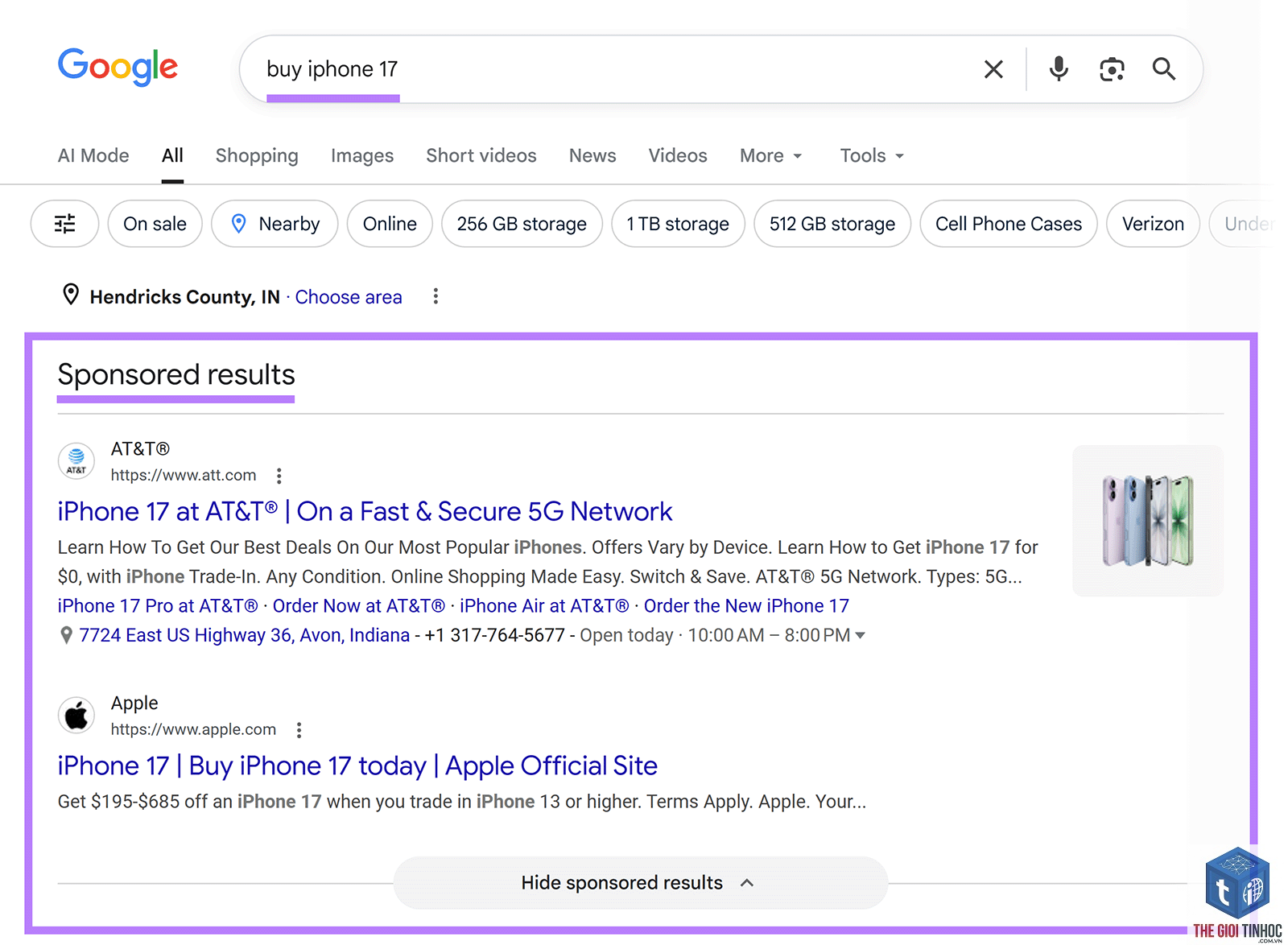Click the https://www.apple.com URL
The width and height of the screenshot is (1288, 945).
click(193, 730)
